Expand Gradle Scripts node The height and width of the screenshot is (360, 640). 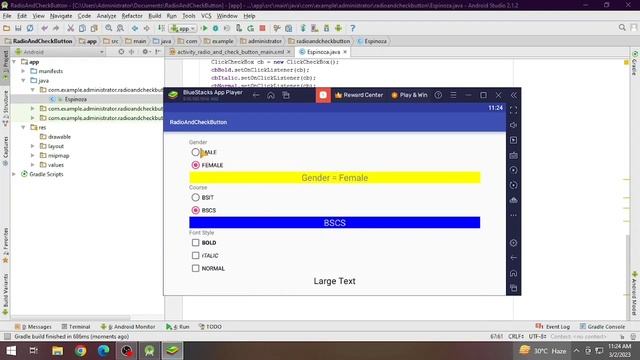point(14,174)
